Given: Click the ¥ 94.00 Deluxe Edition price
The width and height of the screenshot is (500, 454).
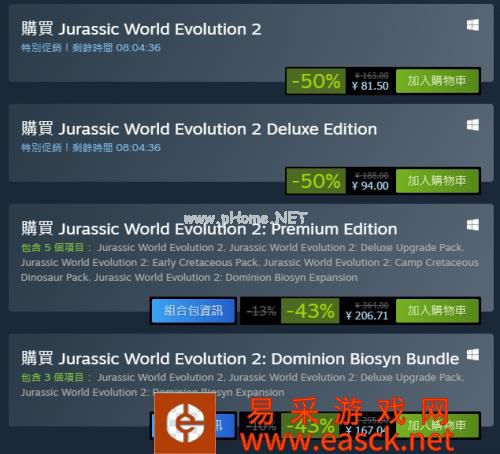Looking at the screenshot, I should [x=370, y=186].
